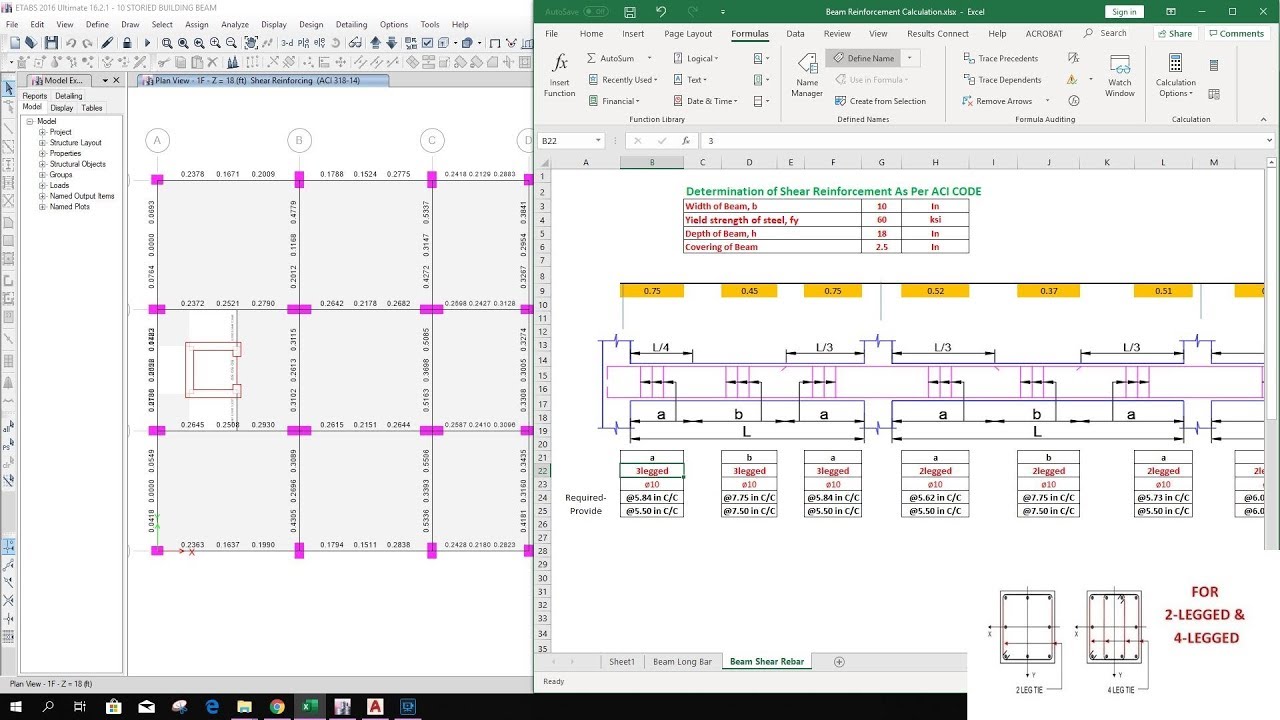Viewport: 1280px width, 720px height.
Task: Open the AutoSum dropdown arrow
Action: 648,58
